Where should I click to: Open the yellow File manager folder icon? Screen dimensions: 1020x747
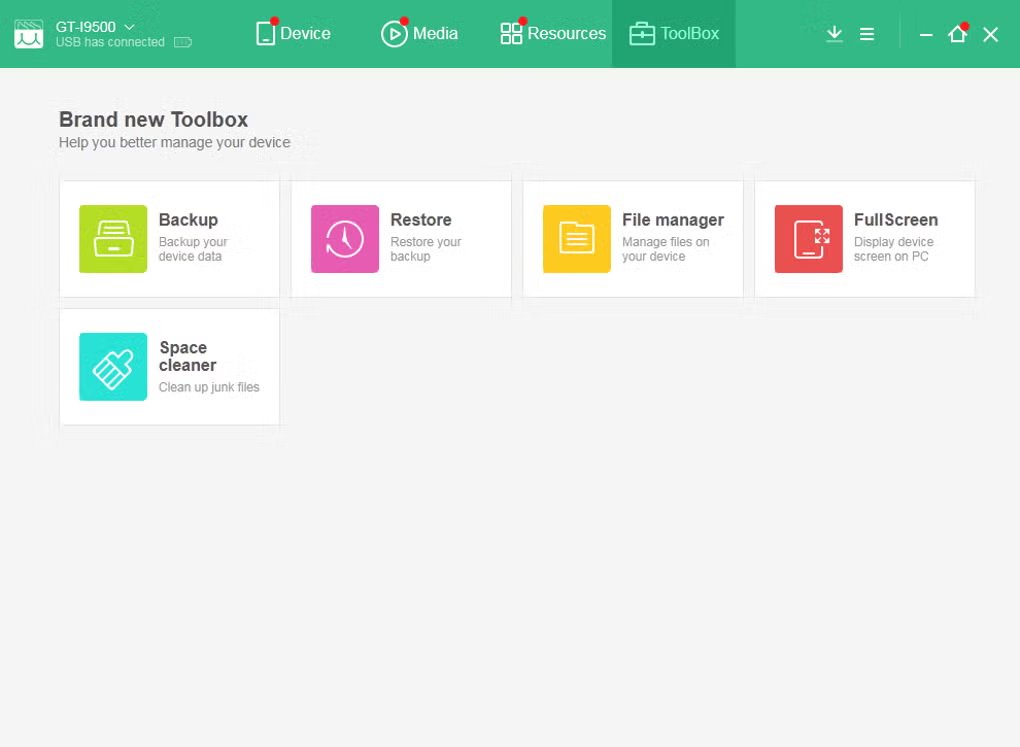pyautogui.click(x=577, y=239)
